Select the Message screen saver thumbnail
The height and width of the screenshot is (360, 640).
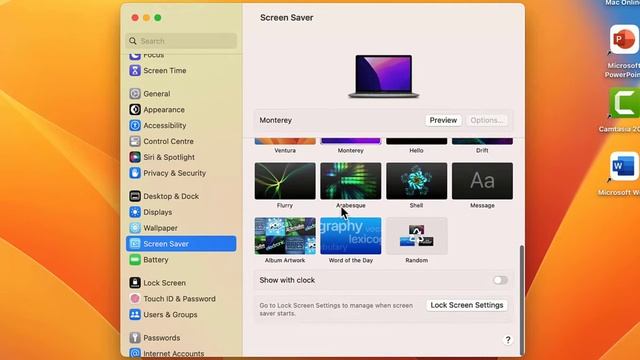pos(482,181)
